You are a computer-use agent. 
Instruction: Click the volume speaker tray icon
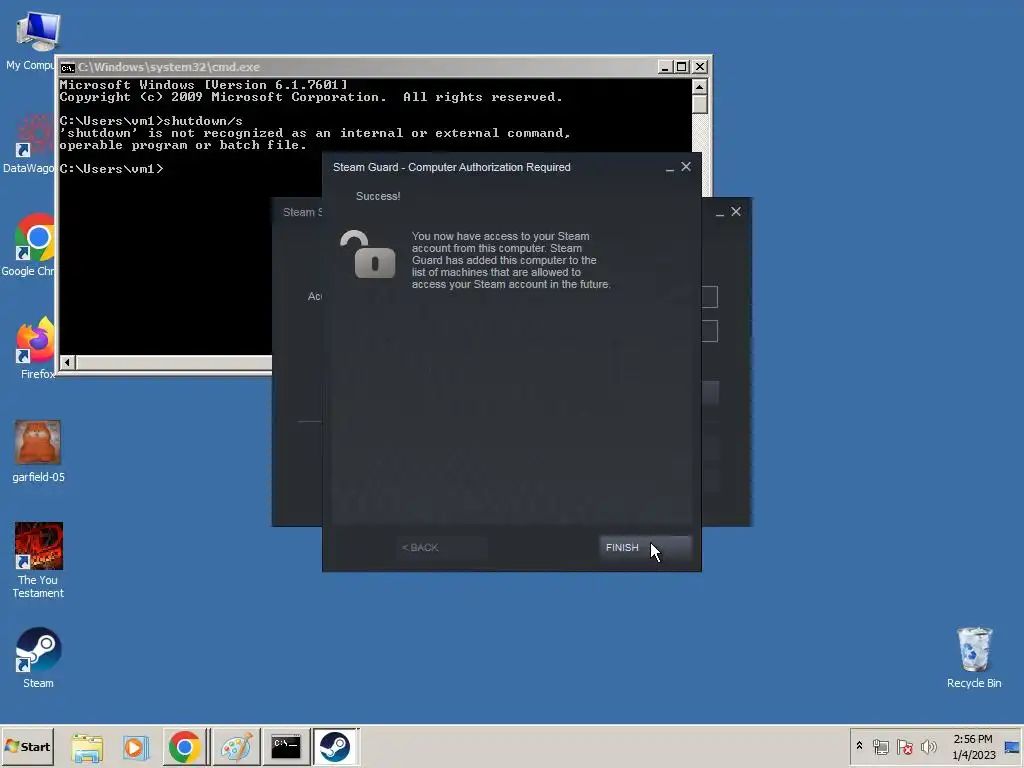pyautogui.click(x=928, y=746)
